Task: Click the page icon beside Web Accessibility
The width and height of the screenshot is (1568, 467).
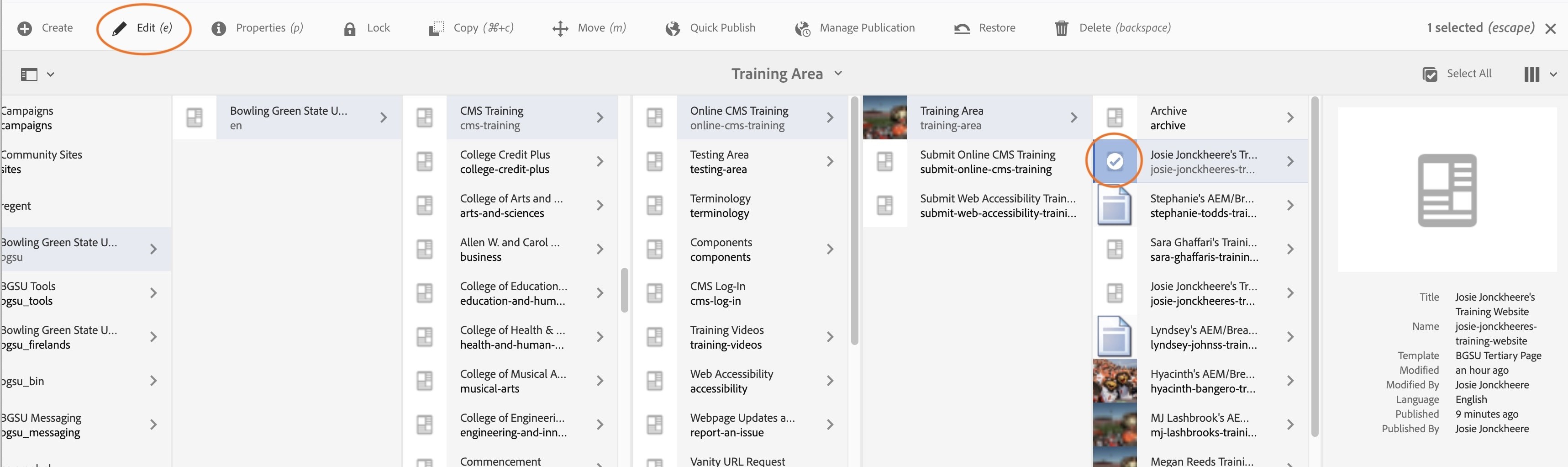Action: click(x=655, y=381)
